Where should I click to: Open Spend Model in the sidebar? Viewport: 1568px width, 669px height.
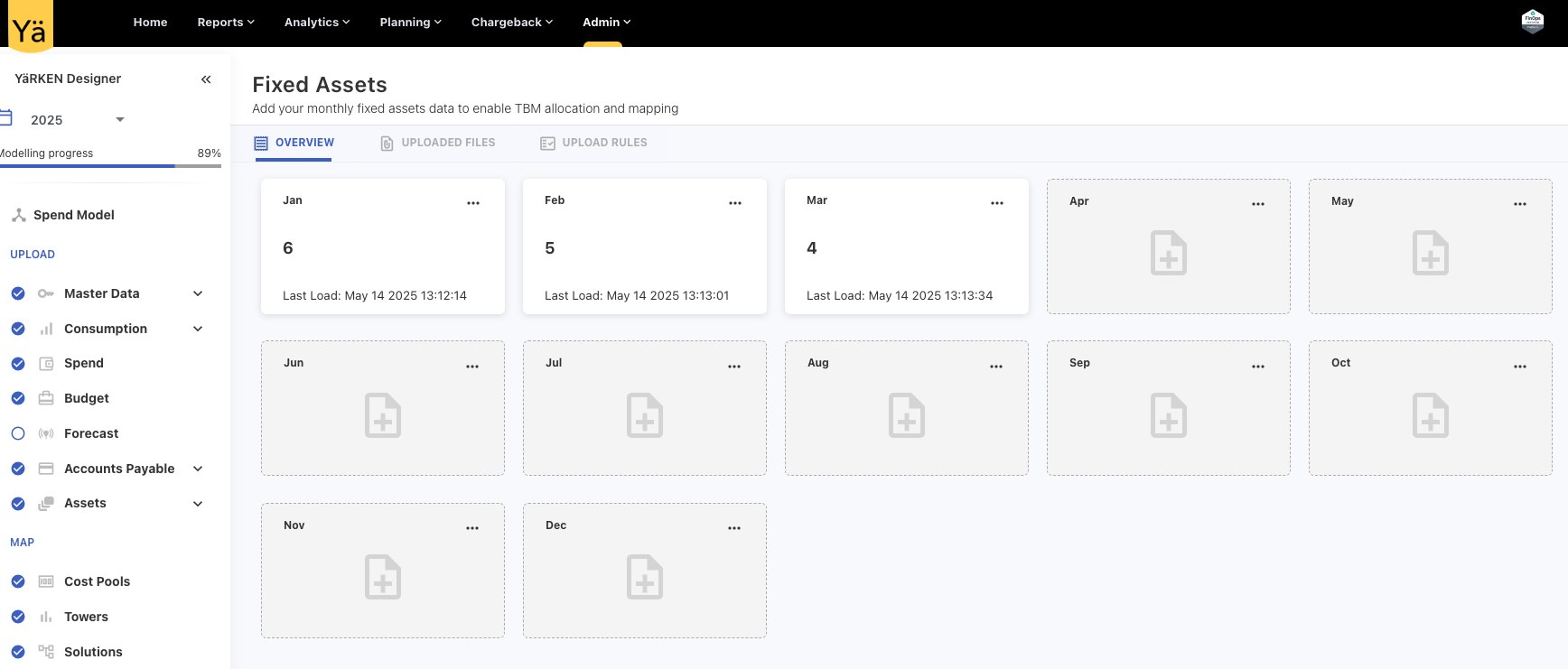click(x=73, y=215)
